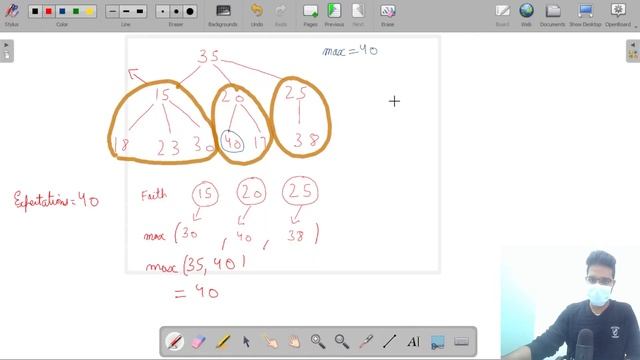Expand the left page thumbnails panel
This screenshot has width=640, height=360.
pos(7,51)
